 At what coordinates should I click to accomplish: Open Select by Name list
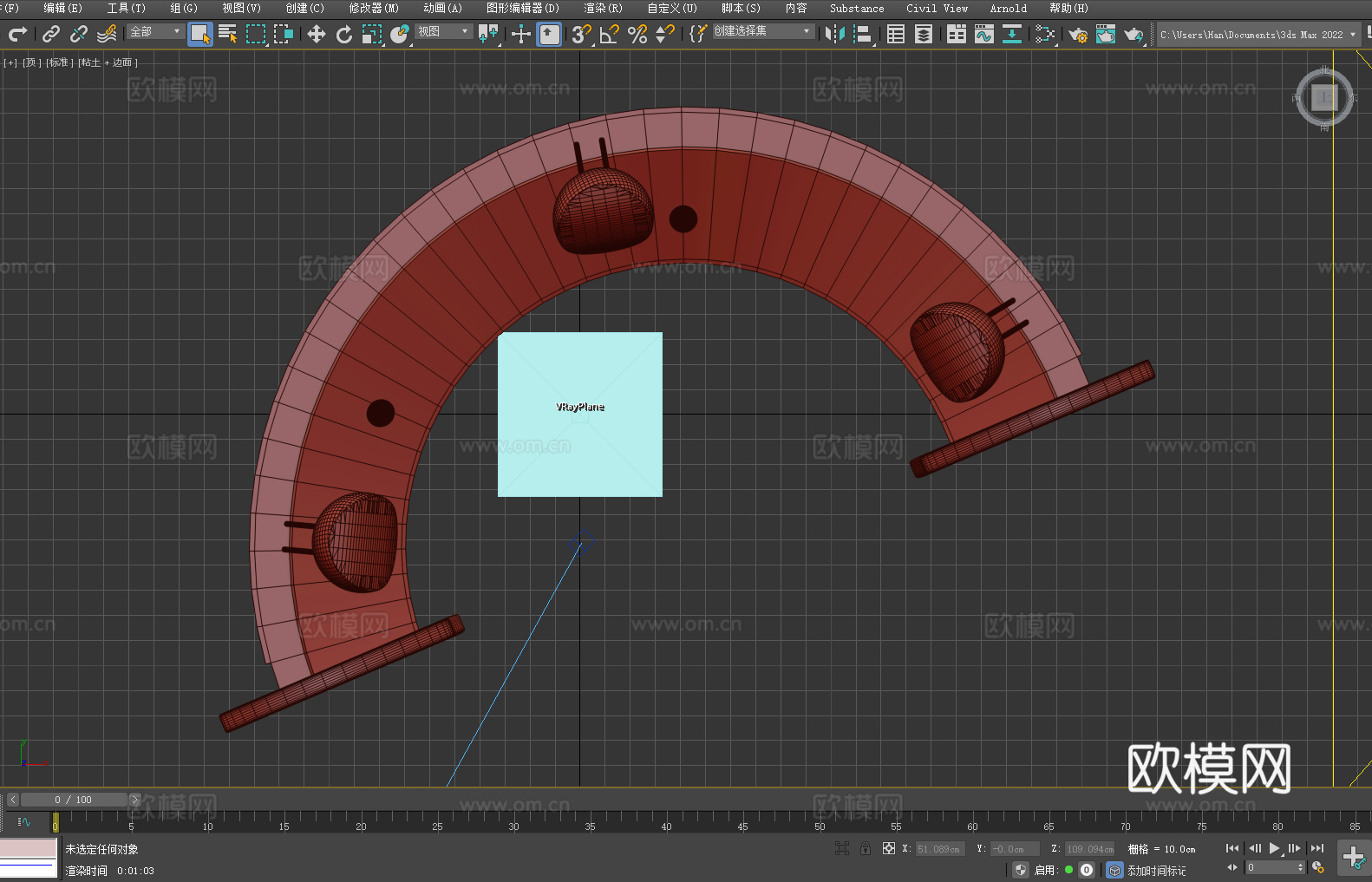[228, 34]
